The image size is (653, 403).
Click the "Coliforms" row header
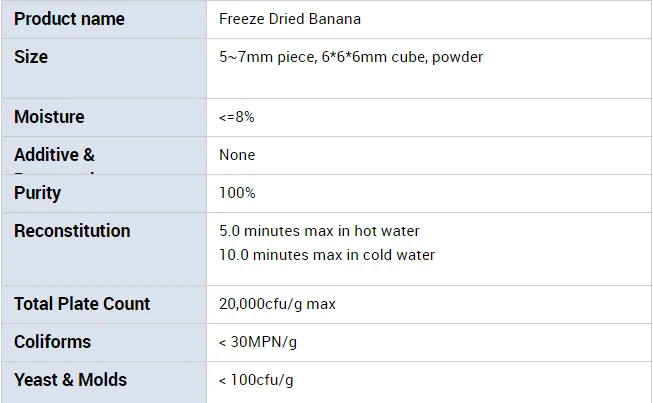click(52, 342)
